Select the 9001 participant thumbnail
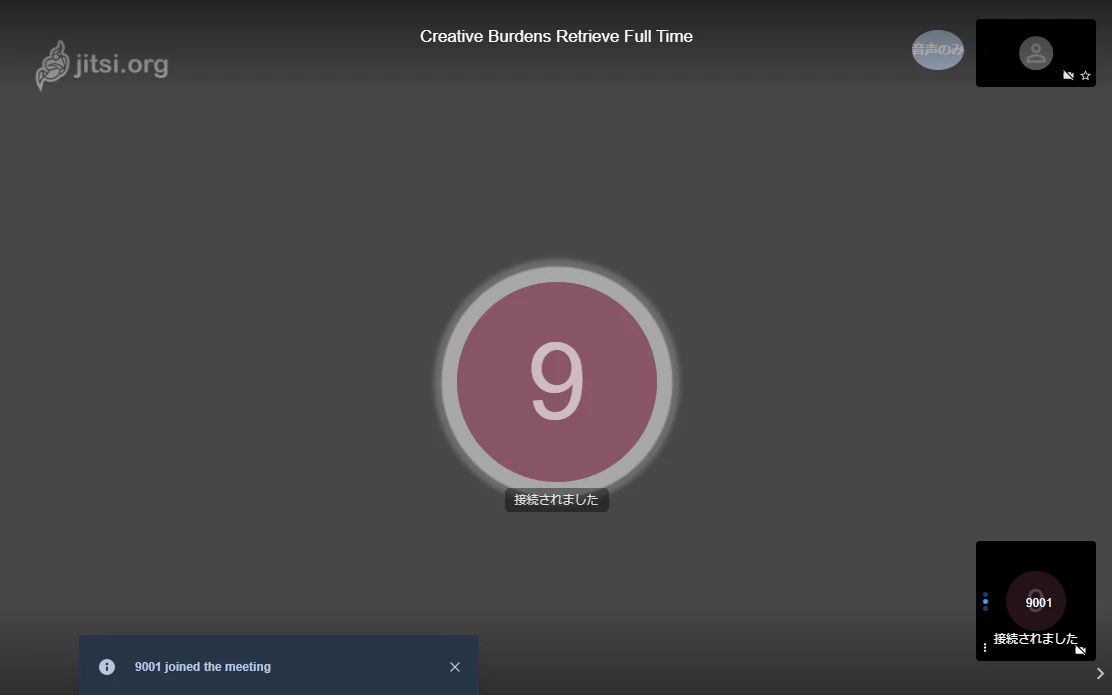The width and height of the screenshot is (1112, 695). coord(1035,601)
